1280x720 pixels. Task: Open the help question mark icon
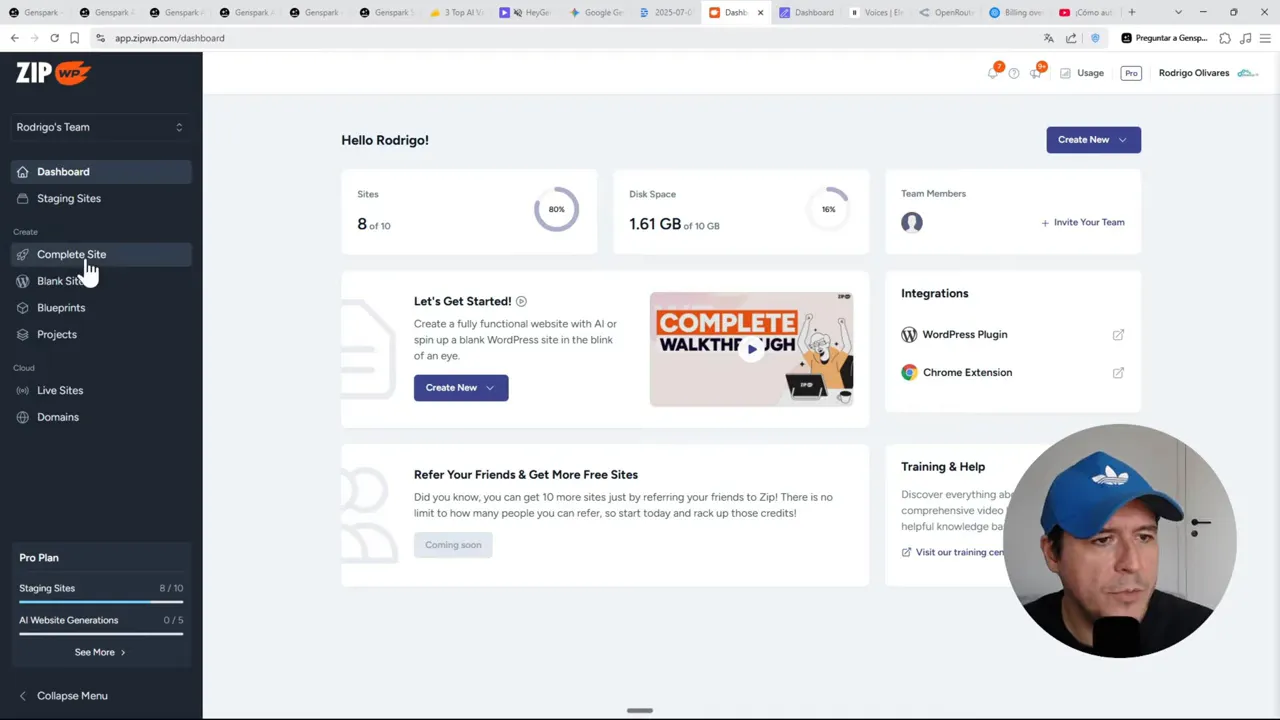click(x=1013, y=73)
